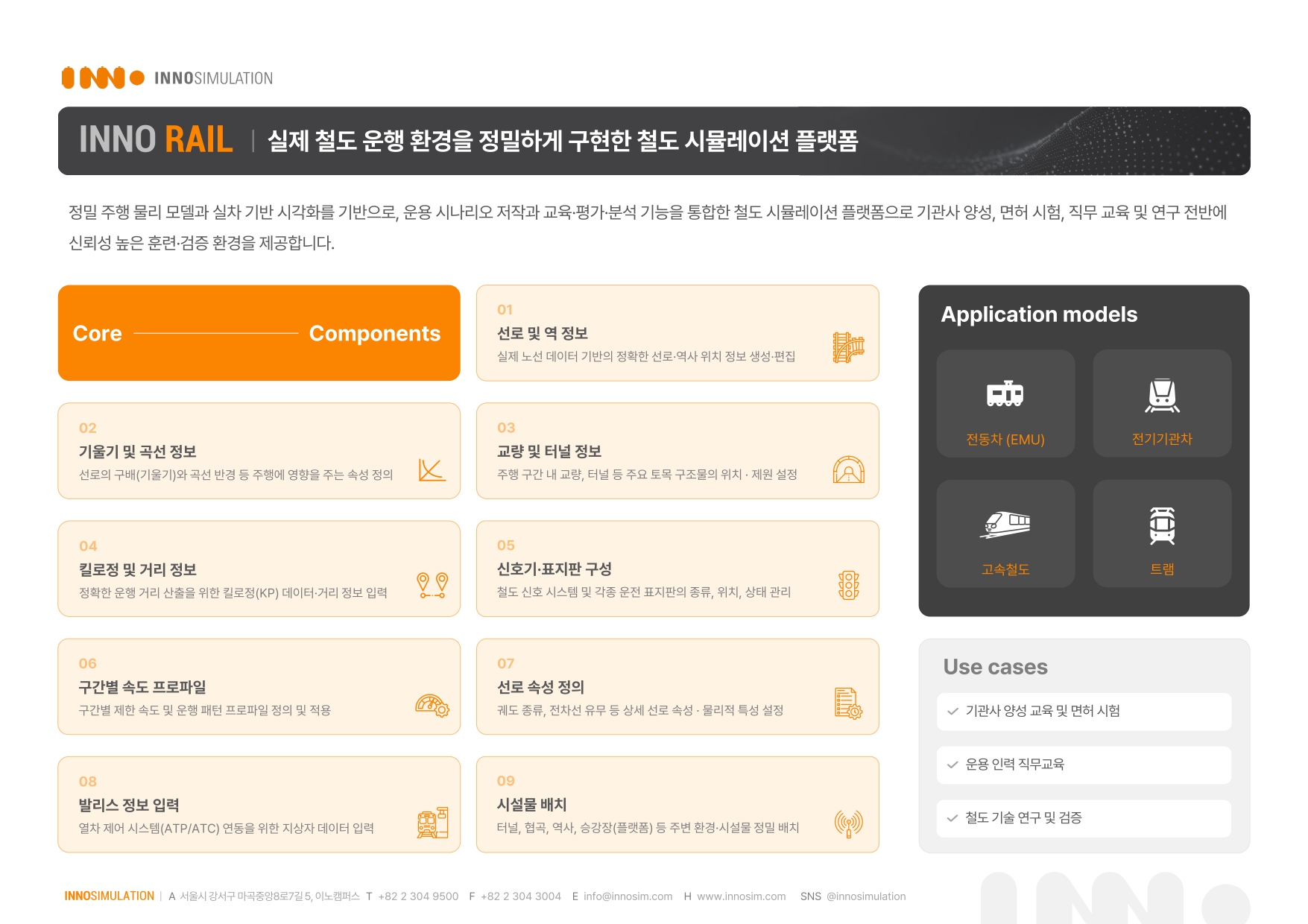Image resolution: width=1308 pixels, height=924 pixels.
Task: Click the high-speed rail icon
Action: [1005, 525]
